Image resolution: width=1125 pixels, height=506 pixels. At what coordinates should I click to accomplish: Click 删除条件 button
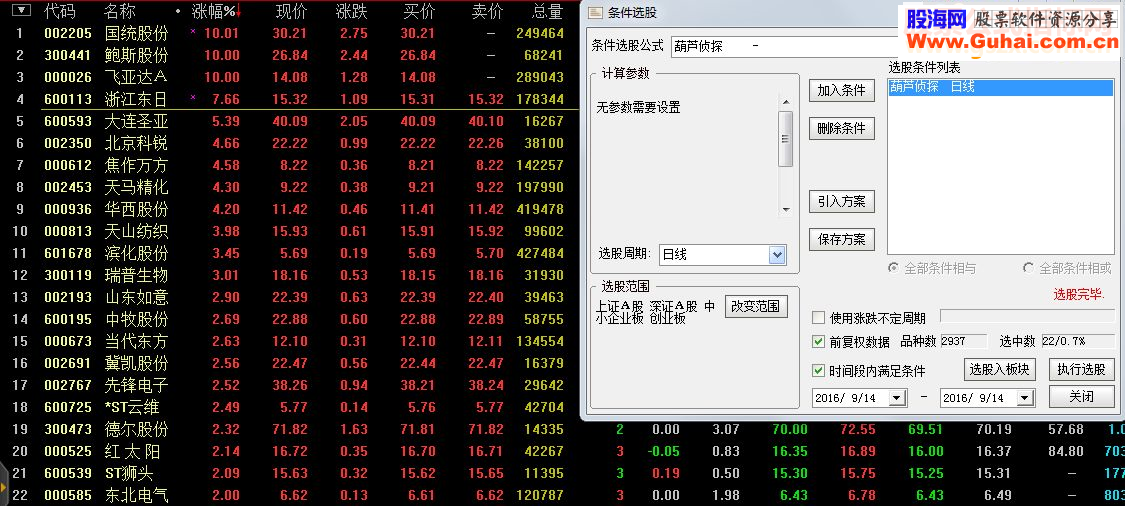click(842, 129)
